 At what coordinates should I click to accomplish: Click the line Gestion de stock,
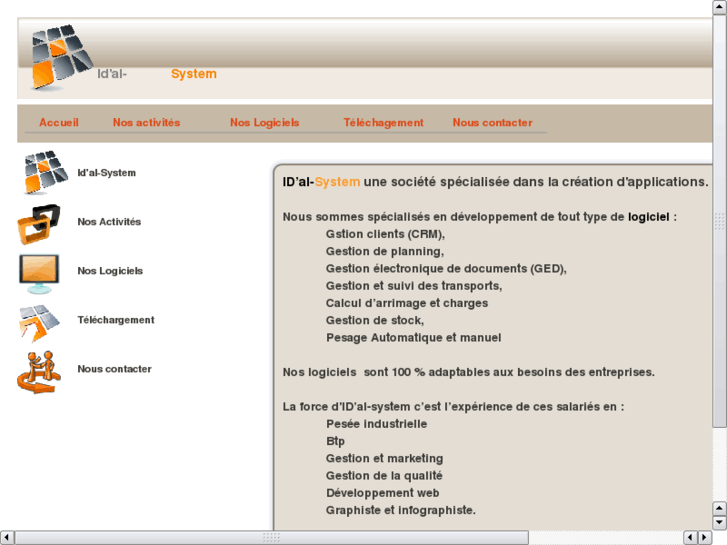375,320
